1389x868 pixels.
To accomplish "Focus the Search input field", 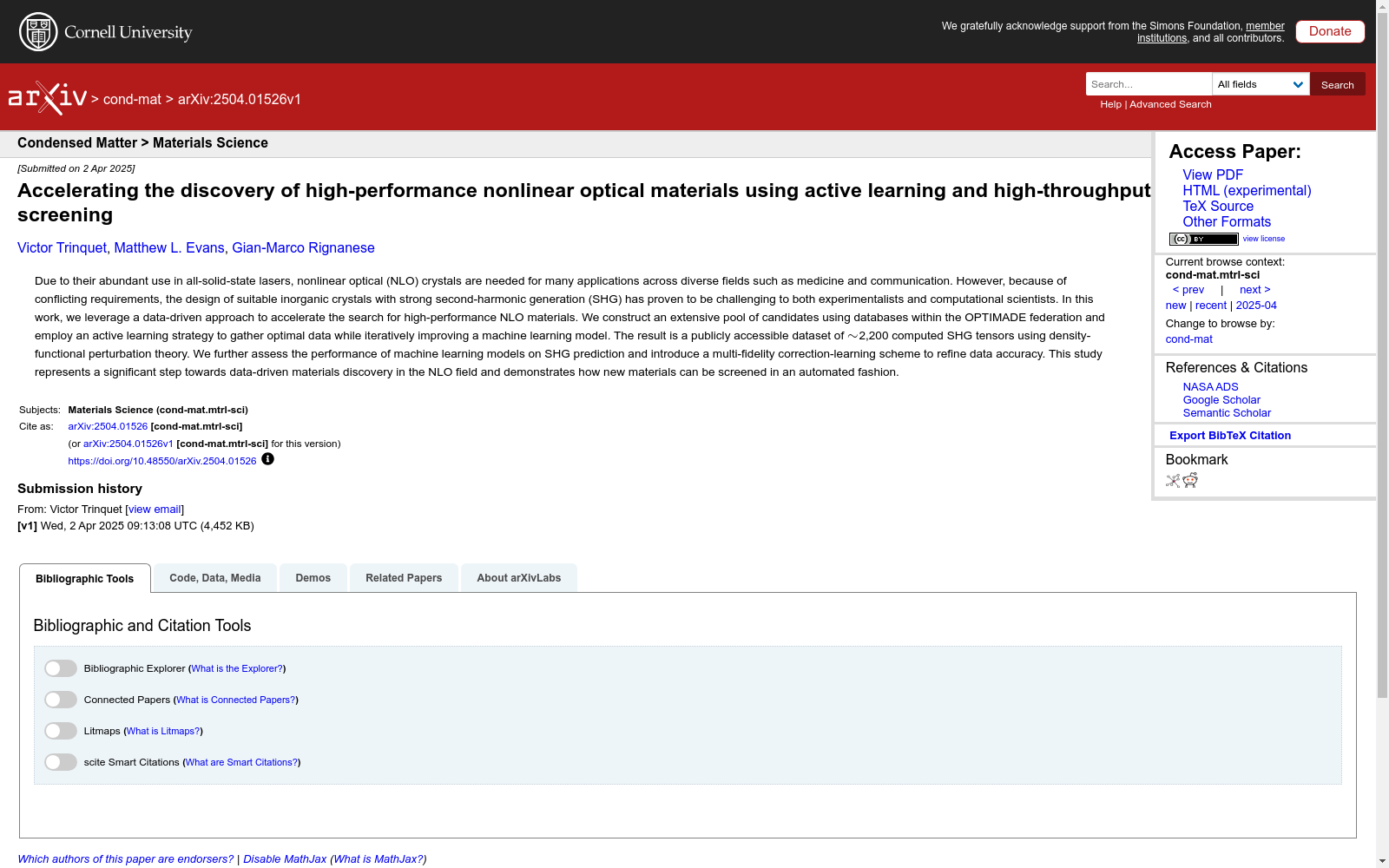I will pos(1149,84).
